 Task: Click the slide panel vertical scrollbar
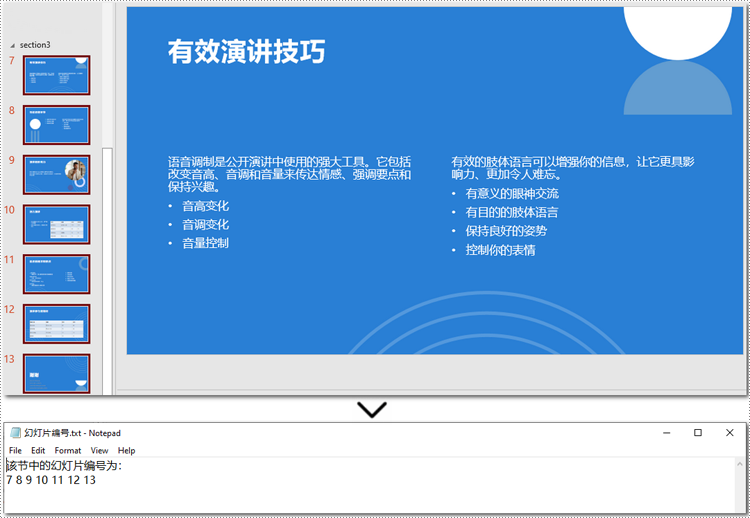(108, 271)
